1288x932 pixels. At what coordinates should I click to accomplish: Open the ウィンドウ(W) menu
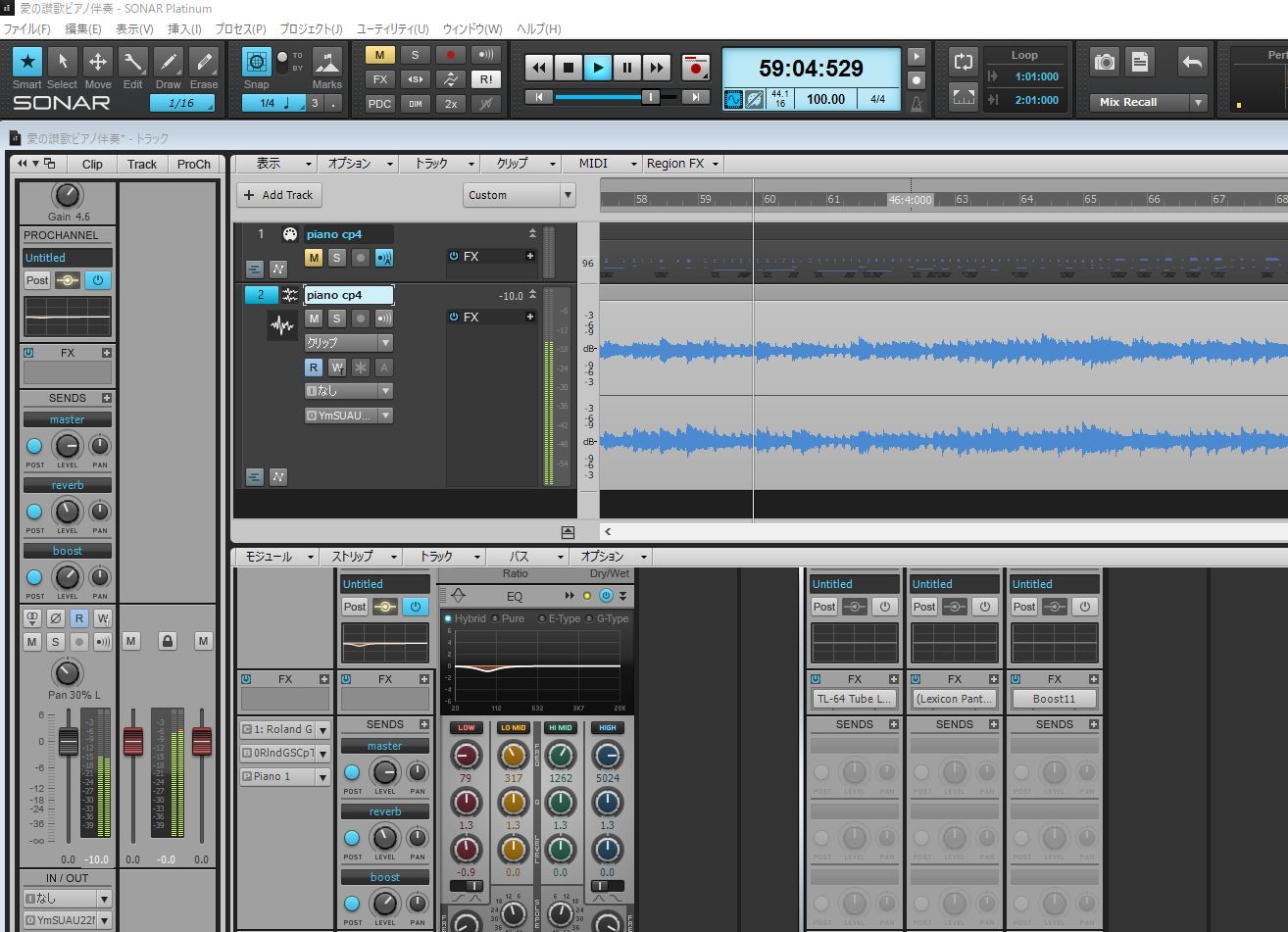[x=472, y=28]
